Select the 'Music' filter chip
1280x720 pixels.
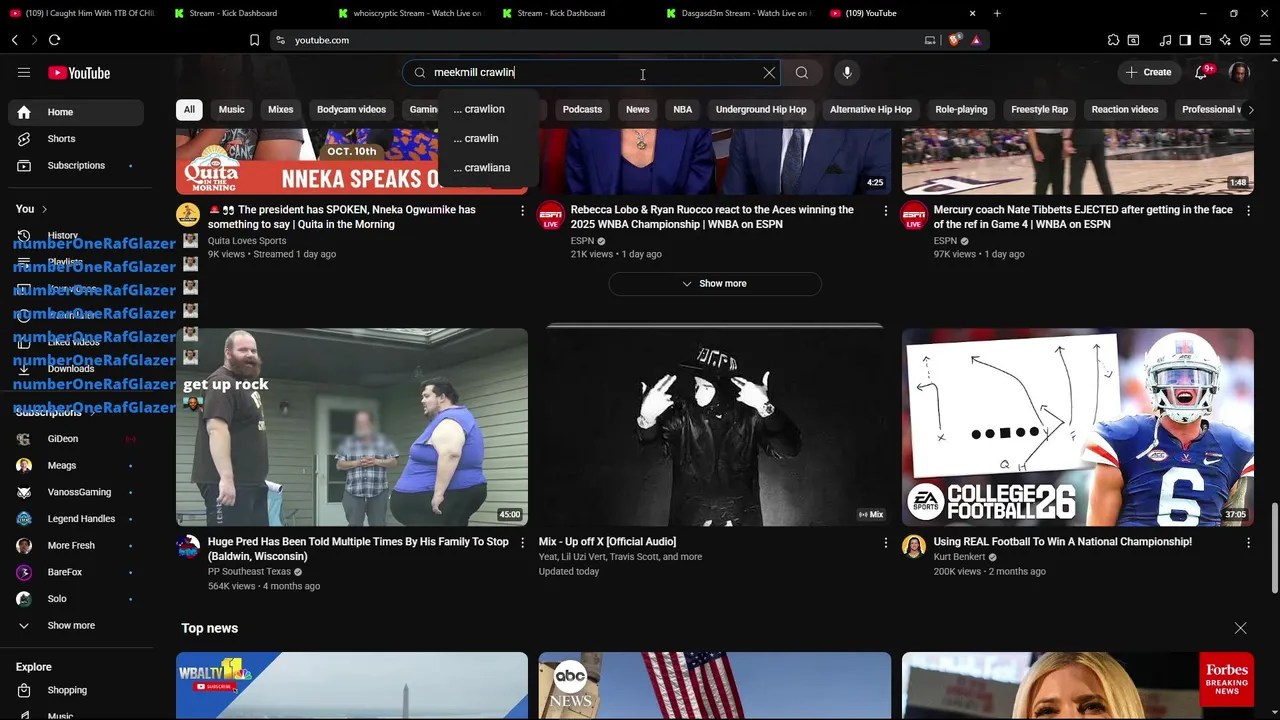click(231, 110)
